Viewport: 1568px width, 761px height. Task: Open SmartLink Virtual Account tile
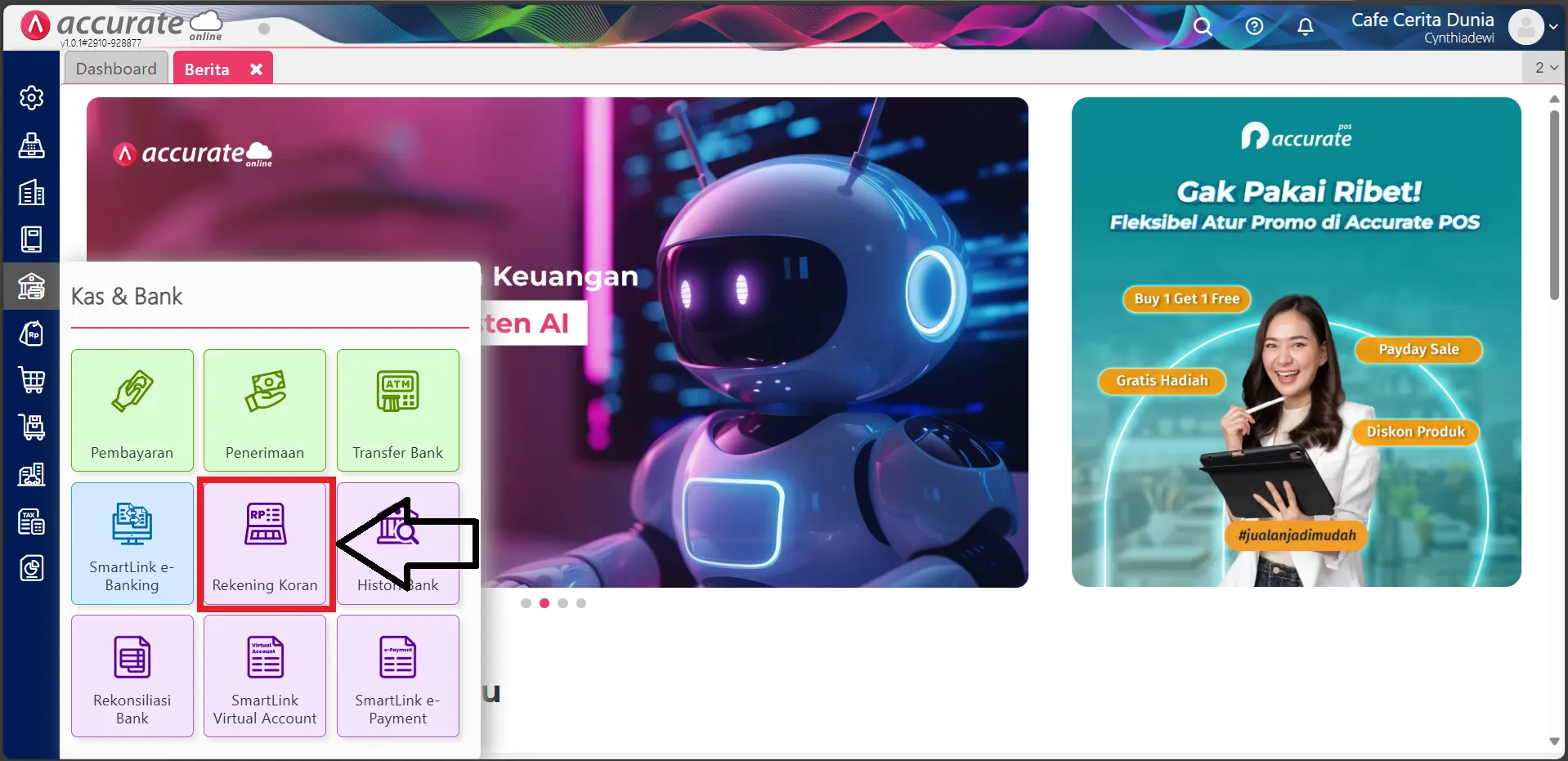click(264, 675)
